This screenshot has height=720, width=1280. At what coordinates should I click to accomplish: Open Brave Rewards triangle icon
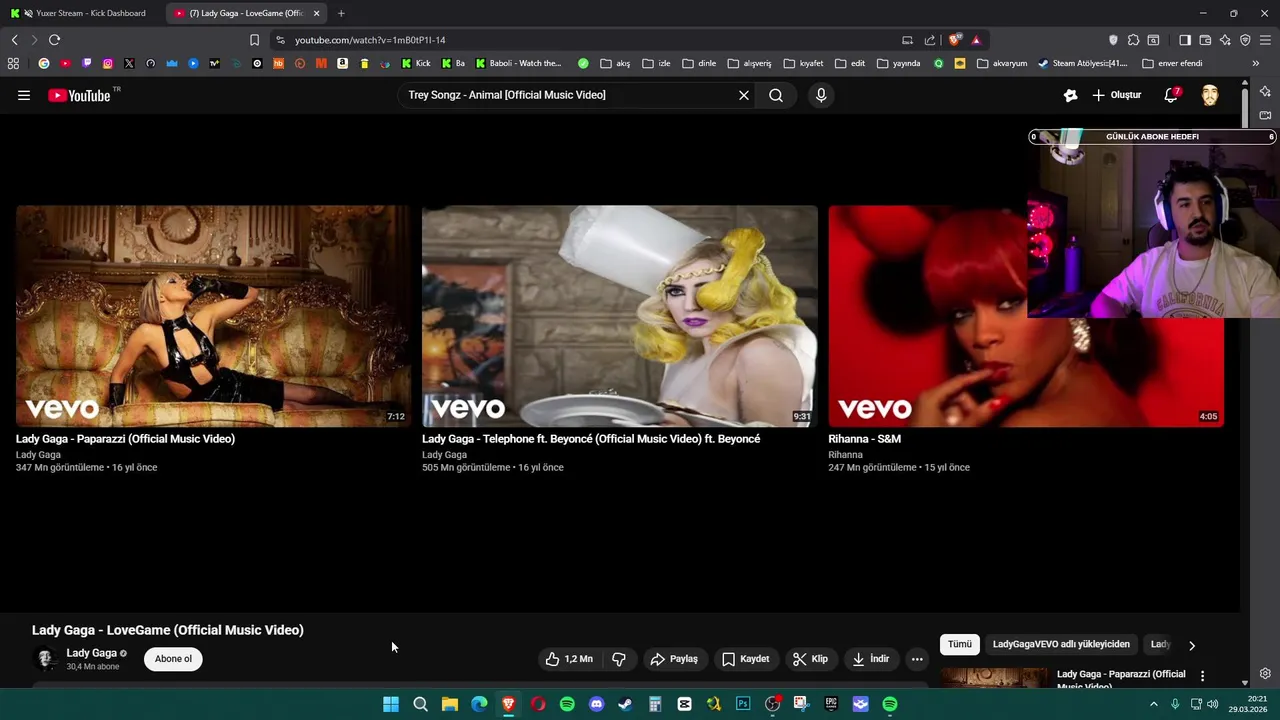[976, 40]
